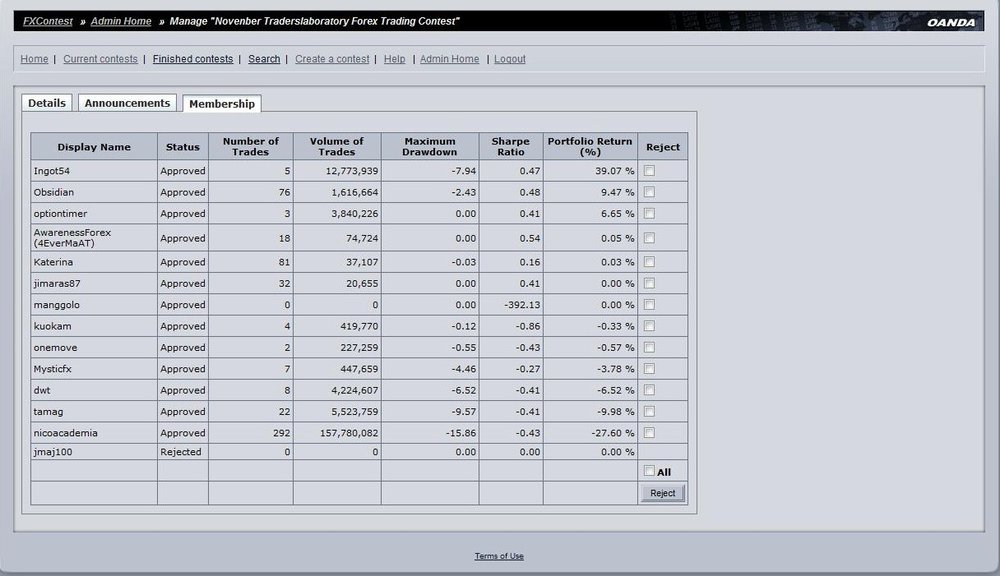Click the Rejected status of jmaj100
1000x576 pixels.
180,452
